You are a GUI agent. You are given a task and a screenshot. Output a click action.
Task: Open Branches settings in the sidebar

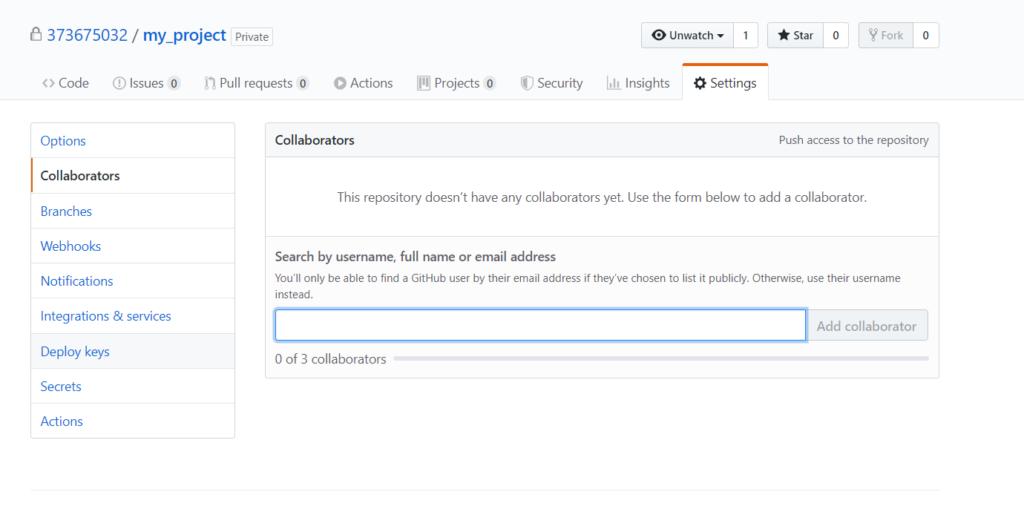(x=133, y=211)
